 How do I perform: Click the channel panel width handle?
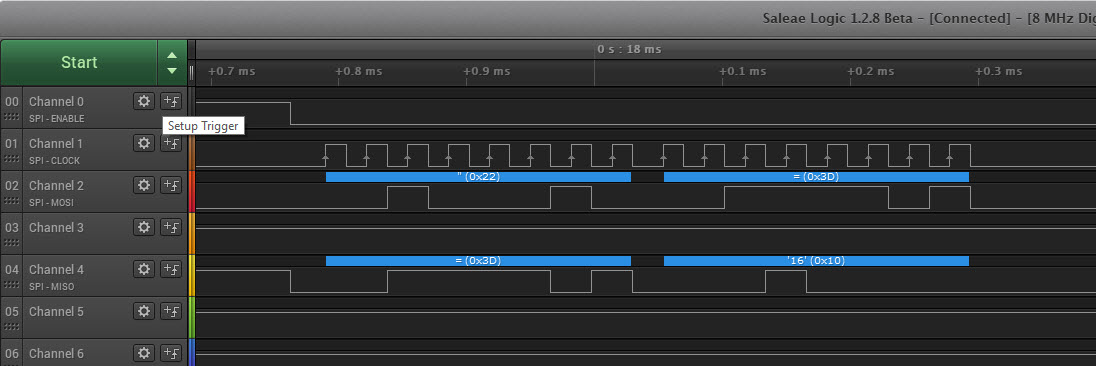(x=192, y=73)
